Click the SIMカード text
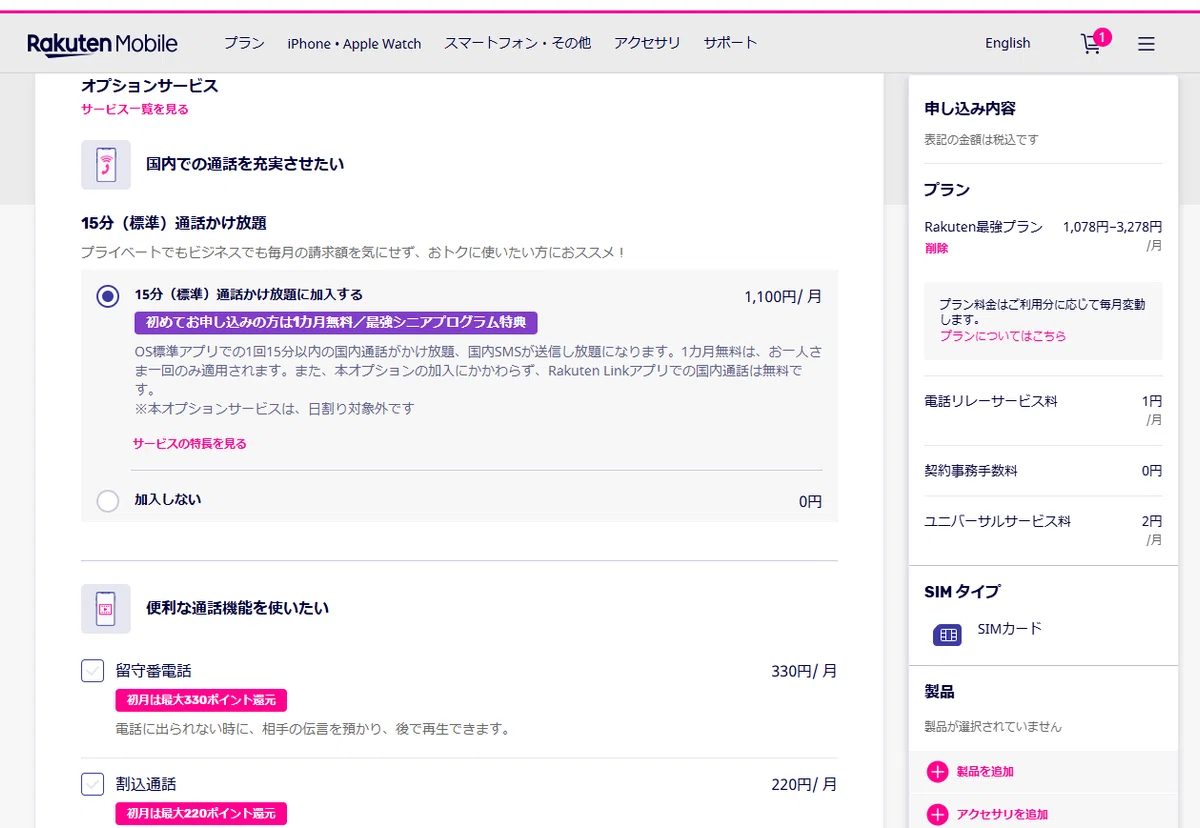This screenshot has width=1200, height=828. point(1010,629)
